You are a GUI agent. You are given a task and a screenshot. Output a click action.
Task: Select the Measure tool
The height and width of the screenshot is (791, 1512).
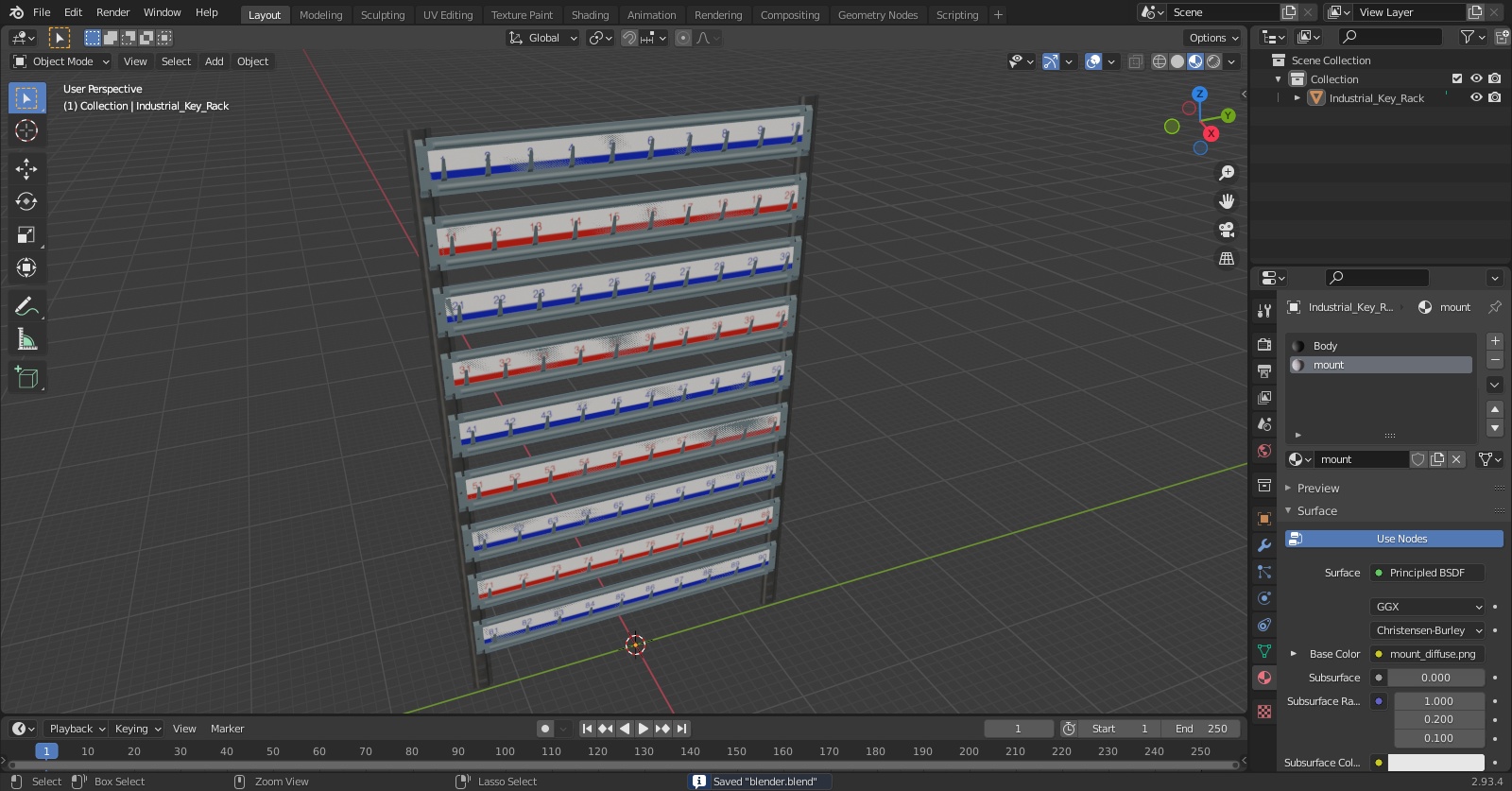pos(26,339)
